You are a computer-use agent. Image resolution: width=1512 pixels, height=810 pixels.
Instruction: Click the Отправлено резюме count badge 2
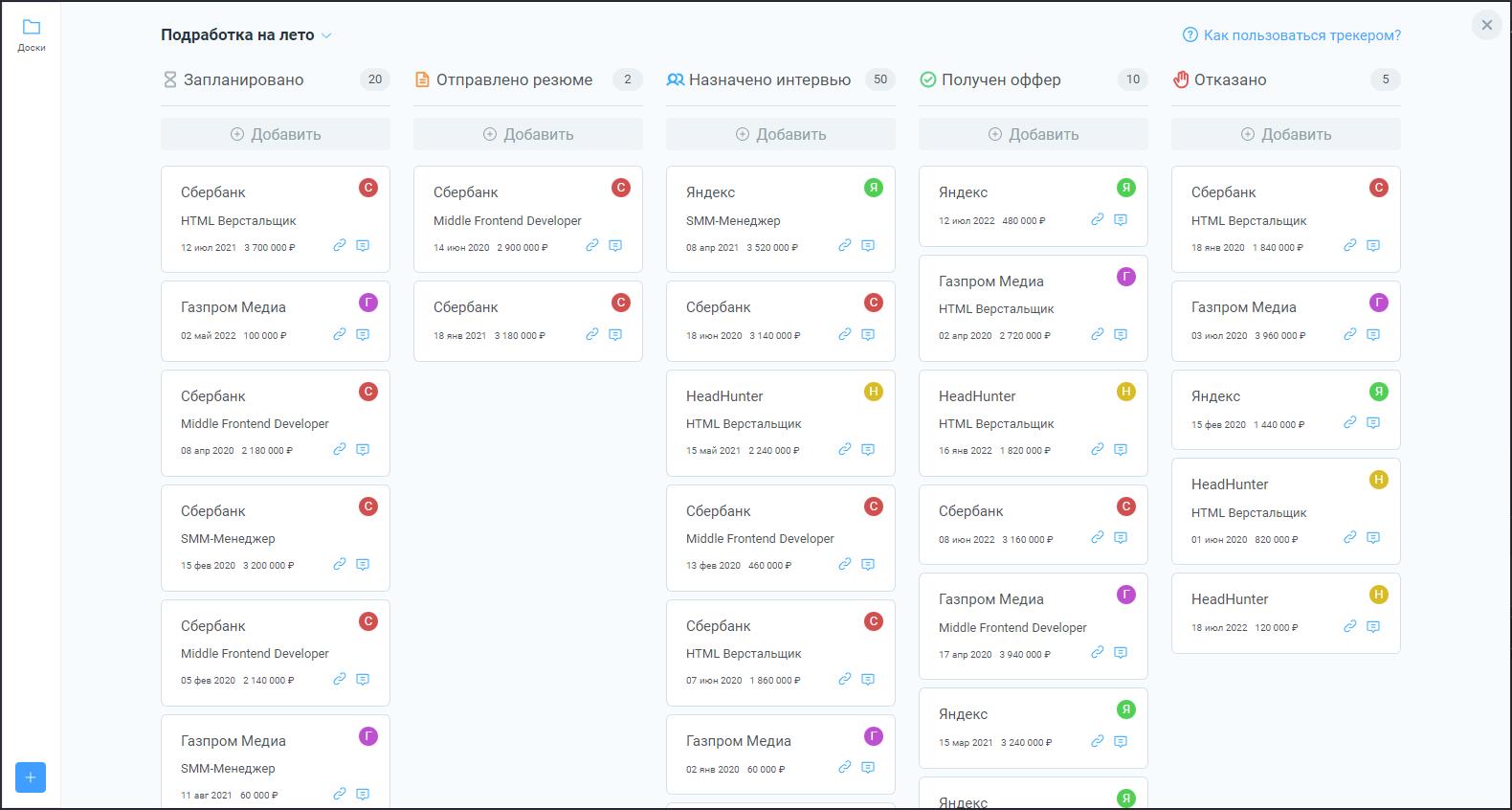(x=628, y=79)
